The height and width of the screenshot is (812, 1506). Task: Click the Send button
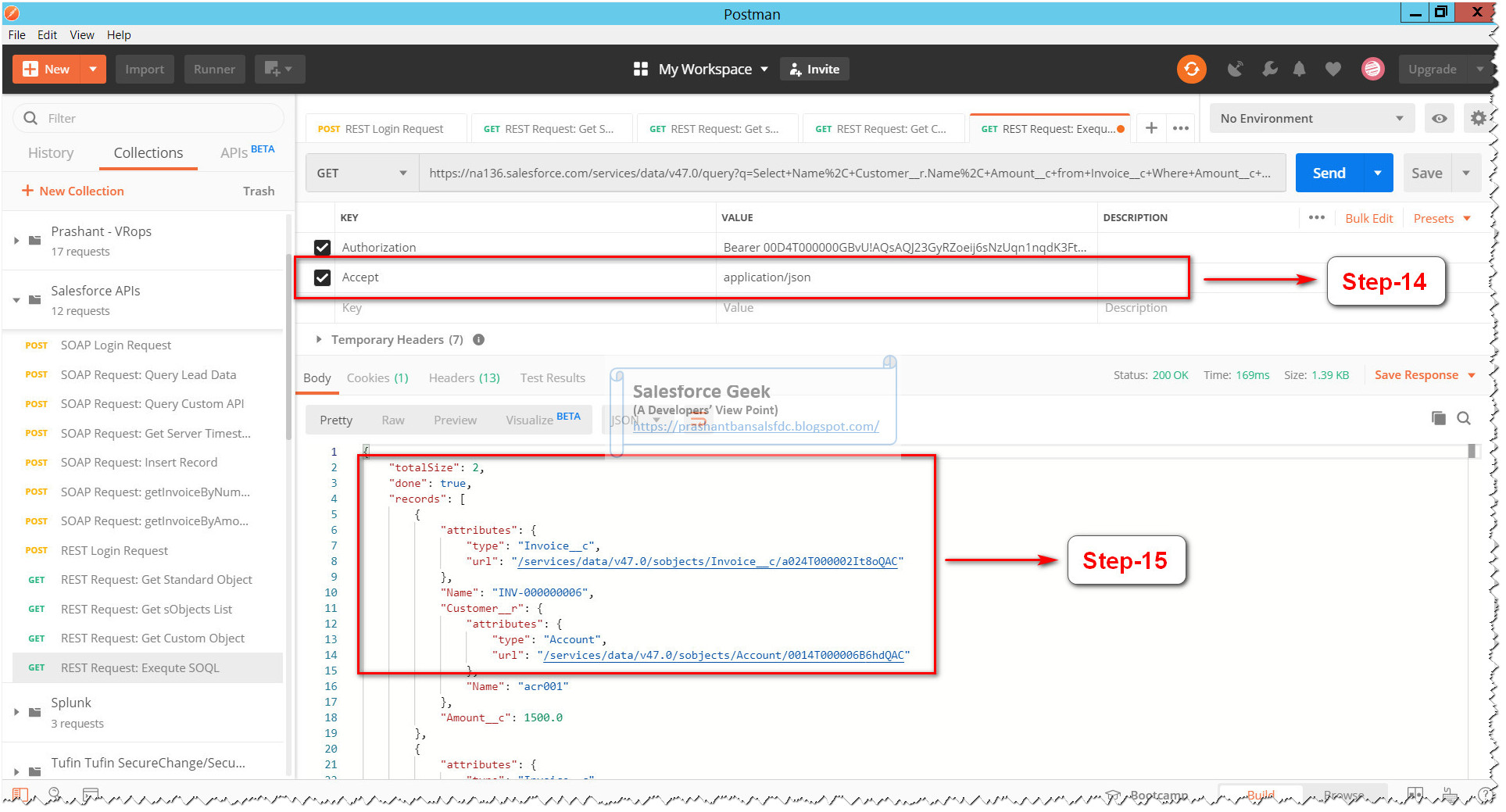click(x=1329, y=173)
